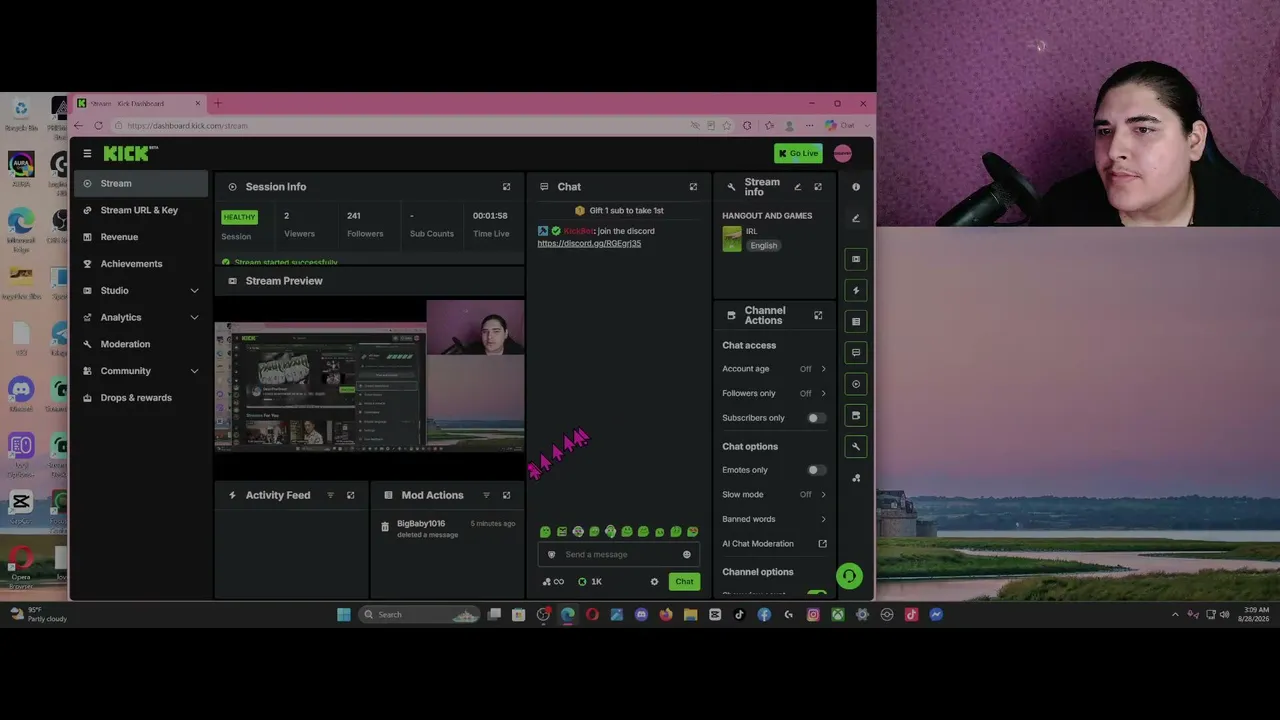Screen dimensions: 1280x720
Task: Open Instagram from the taskbar
Action: point(813,614)
